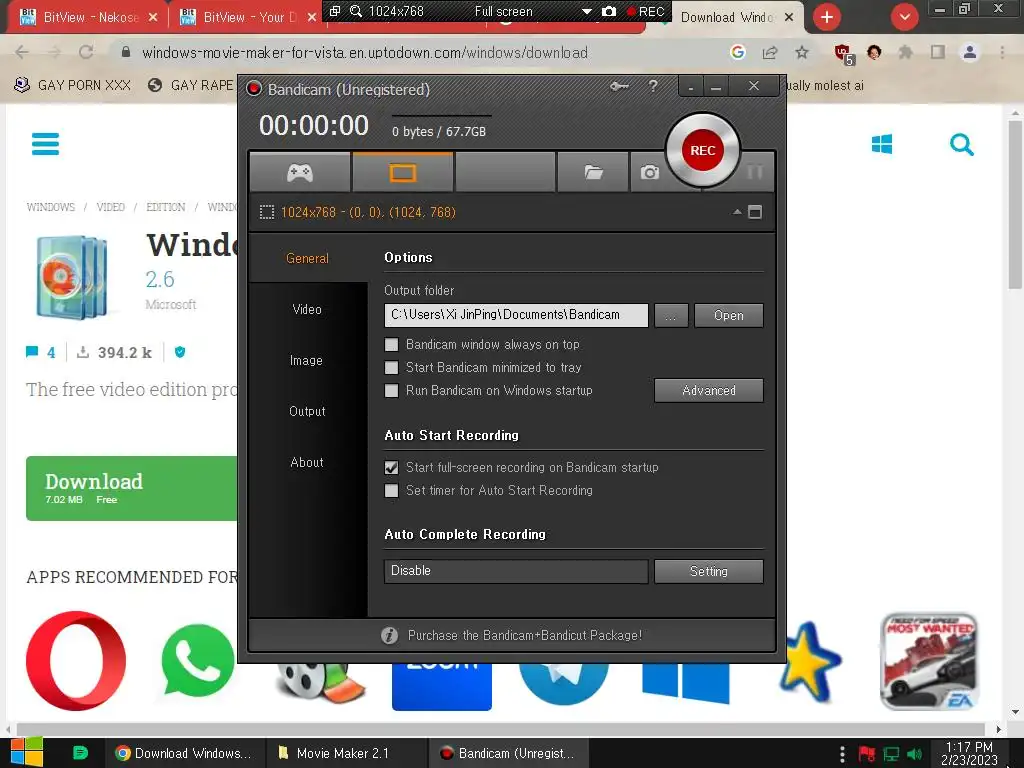Open a new tab with plus button
1024x768 pixels.
click(827, 17)
